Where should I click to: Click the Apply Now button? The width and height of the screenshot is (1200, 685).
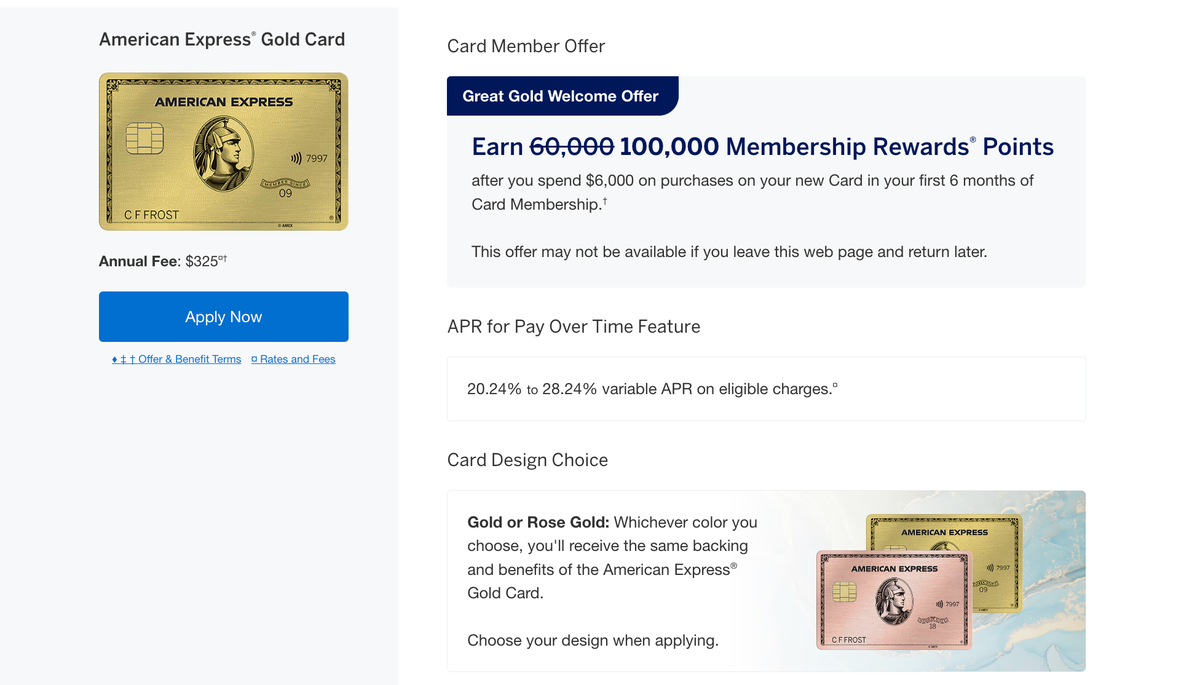(223, 316)
